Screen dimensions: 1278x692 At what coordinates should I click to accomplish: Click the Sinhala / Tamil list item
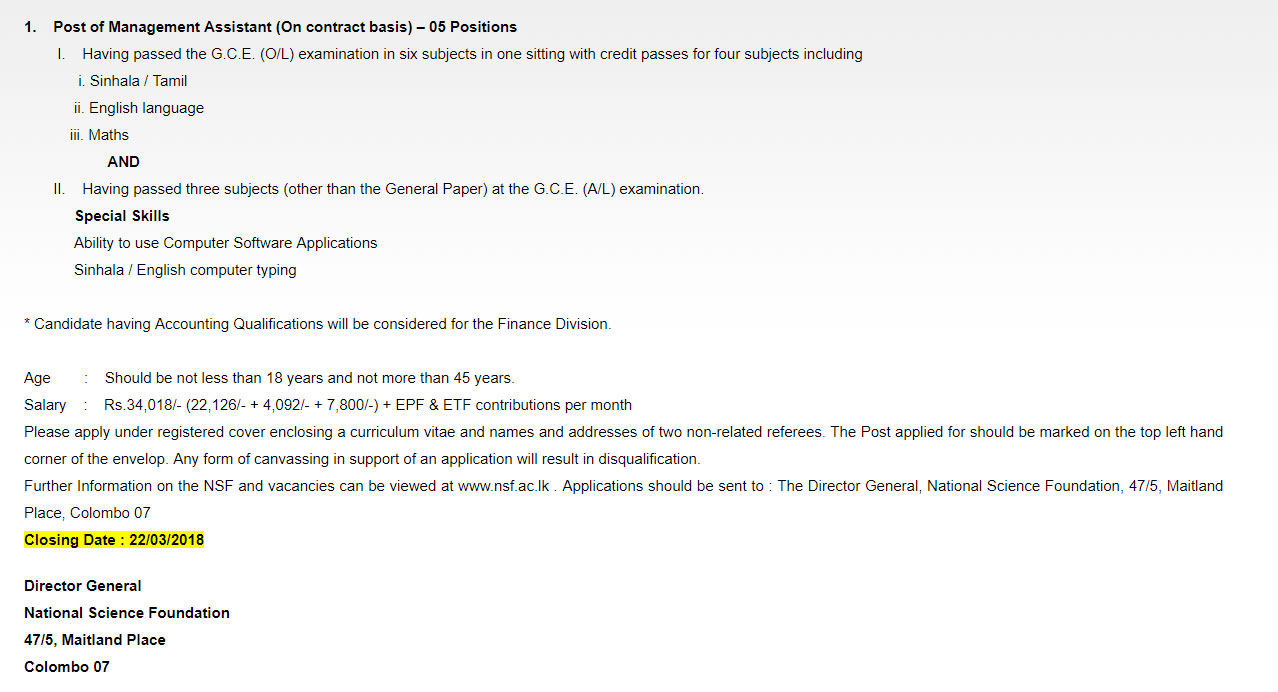coord(132,81)
